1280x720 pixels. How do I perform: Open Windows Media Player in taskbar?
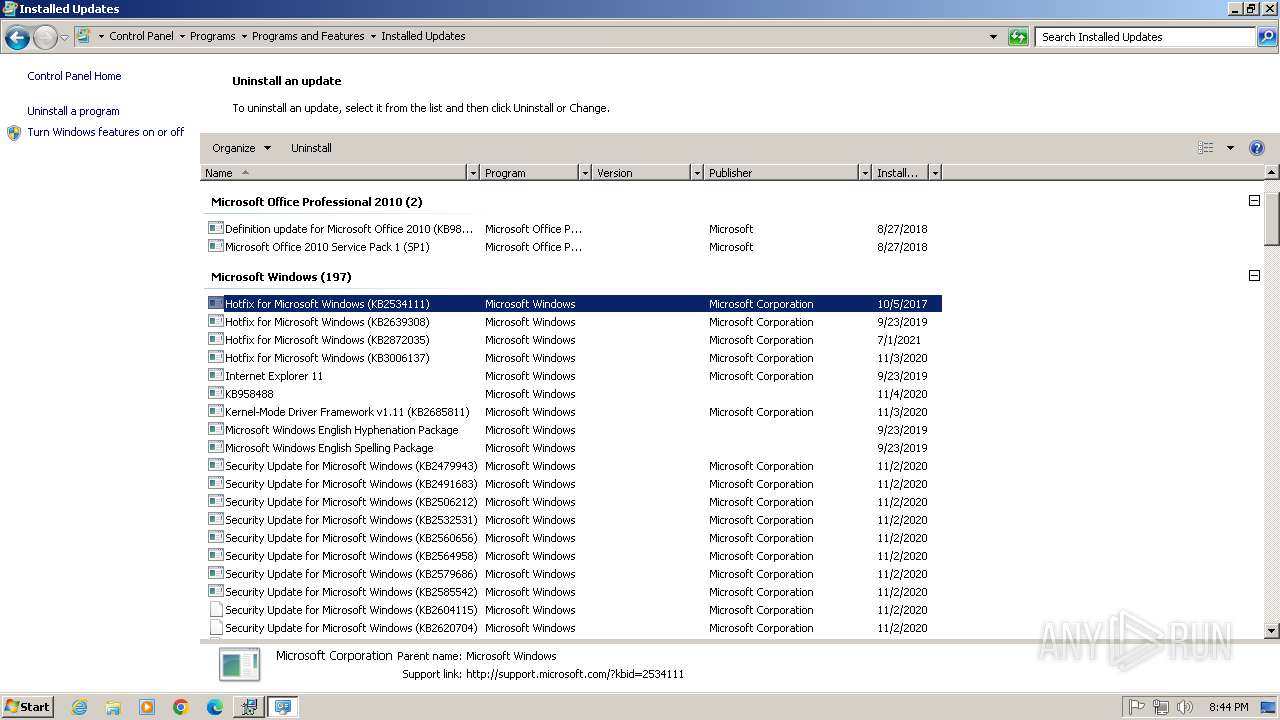coord(147,707)
